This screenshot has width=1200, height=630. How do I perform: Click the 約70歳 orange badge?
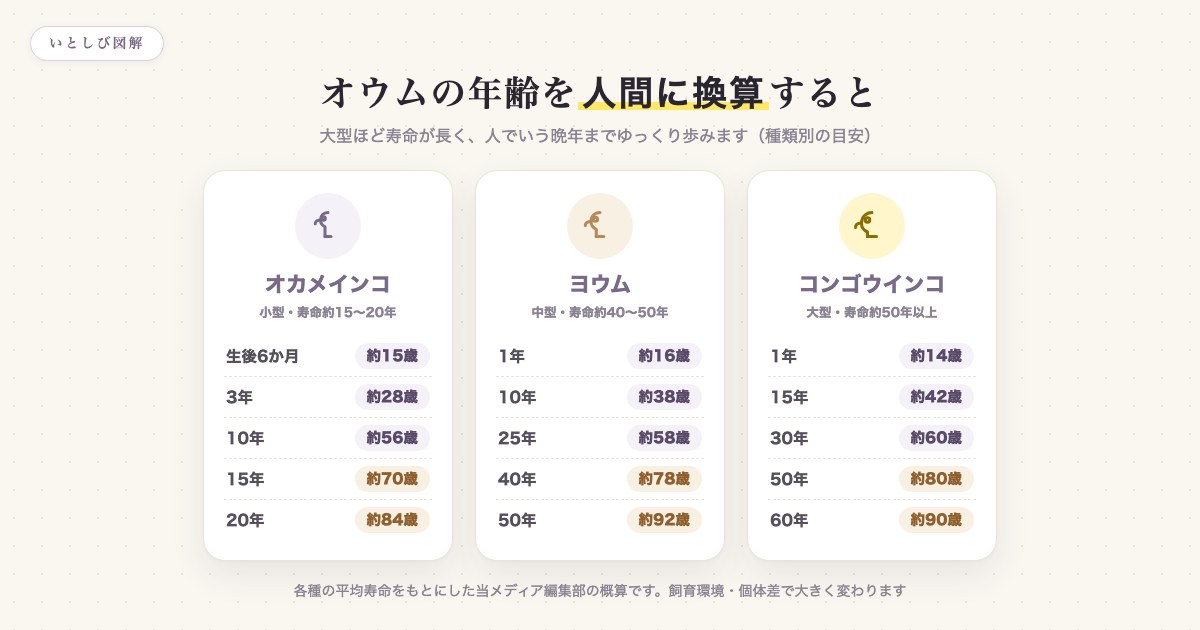(x=392, y=479)
